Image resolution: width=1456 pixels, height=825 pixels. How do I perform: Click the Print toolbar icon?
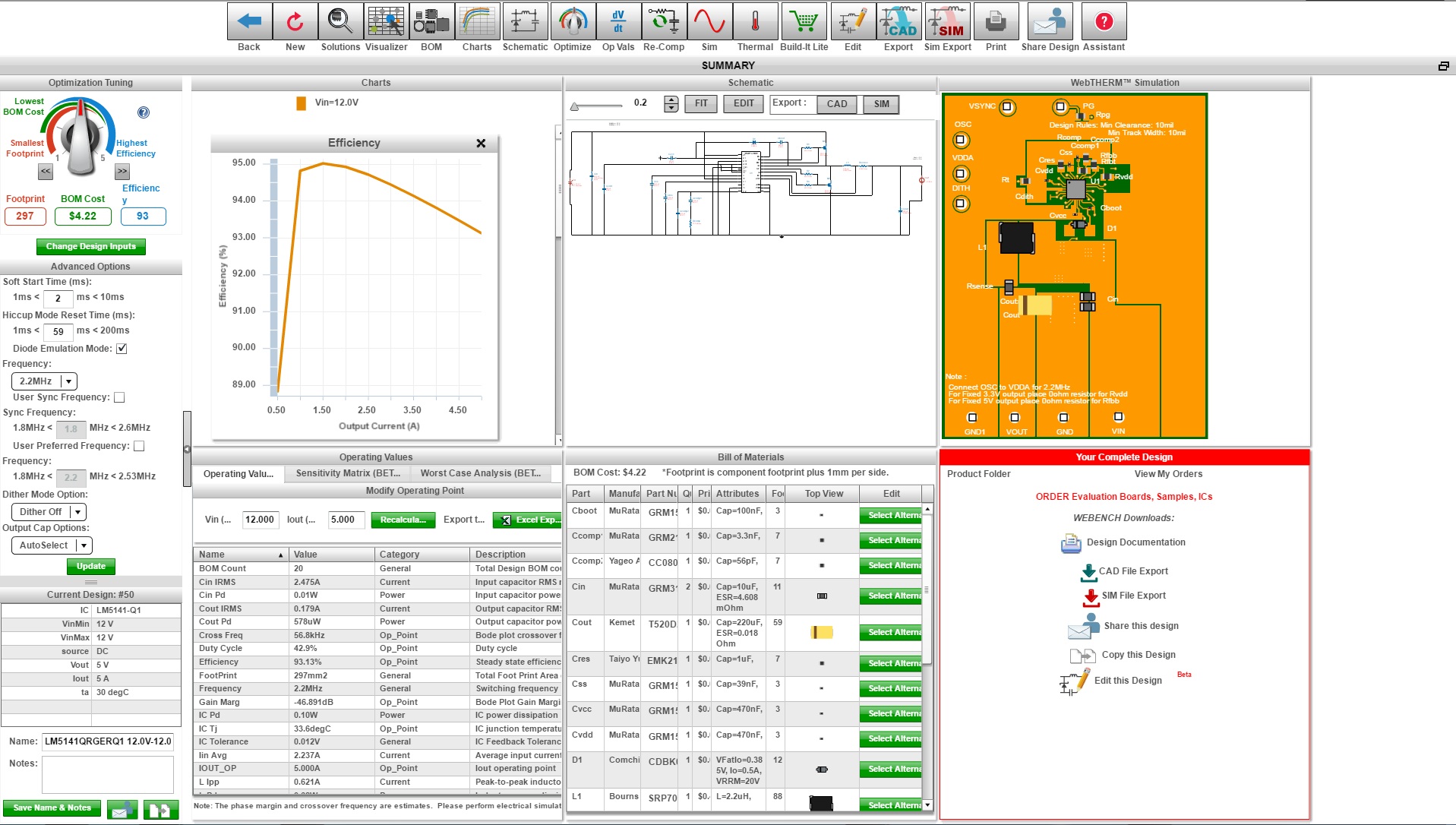(996, 21)
